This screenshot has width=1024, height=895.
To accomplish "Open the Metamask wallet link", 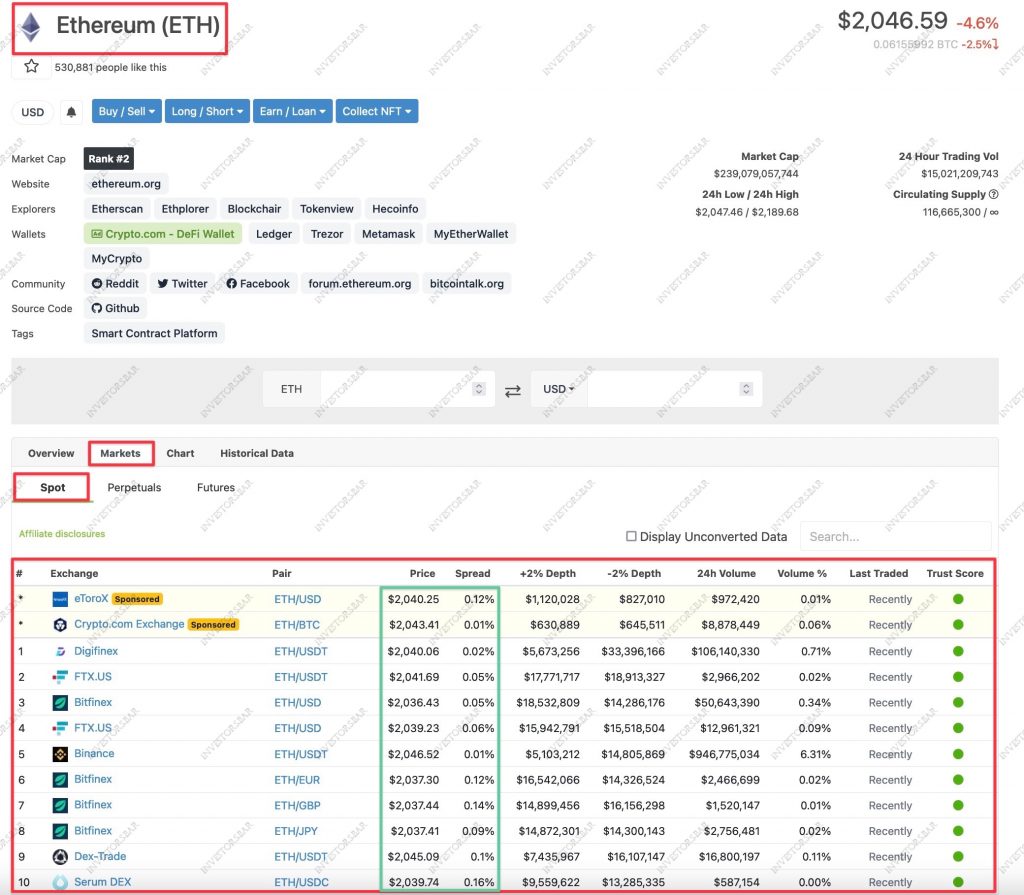I will [x=389, y=234].
